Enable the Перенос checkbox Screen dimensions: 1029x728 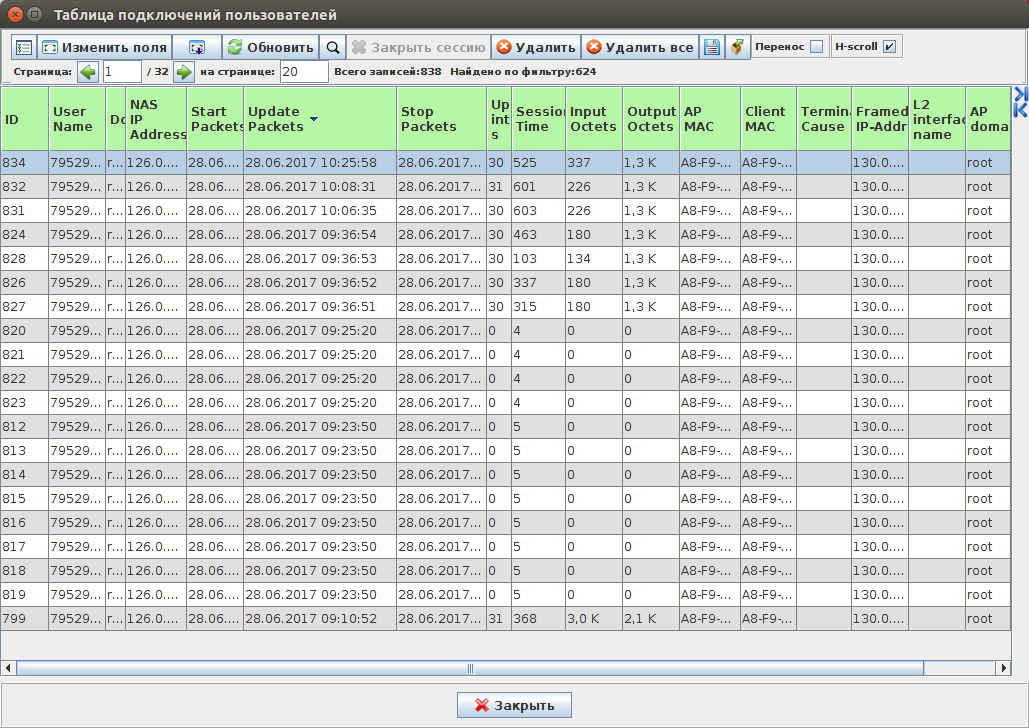(x=816, y=47)
